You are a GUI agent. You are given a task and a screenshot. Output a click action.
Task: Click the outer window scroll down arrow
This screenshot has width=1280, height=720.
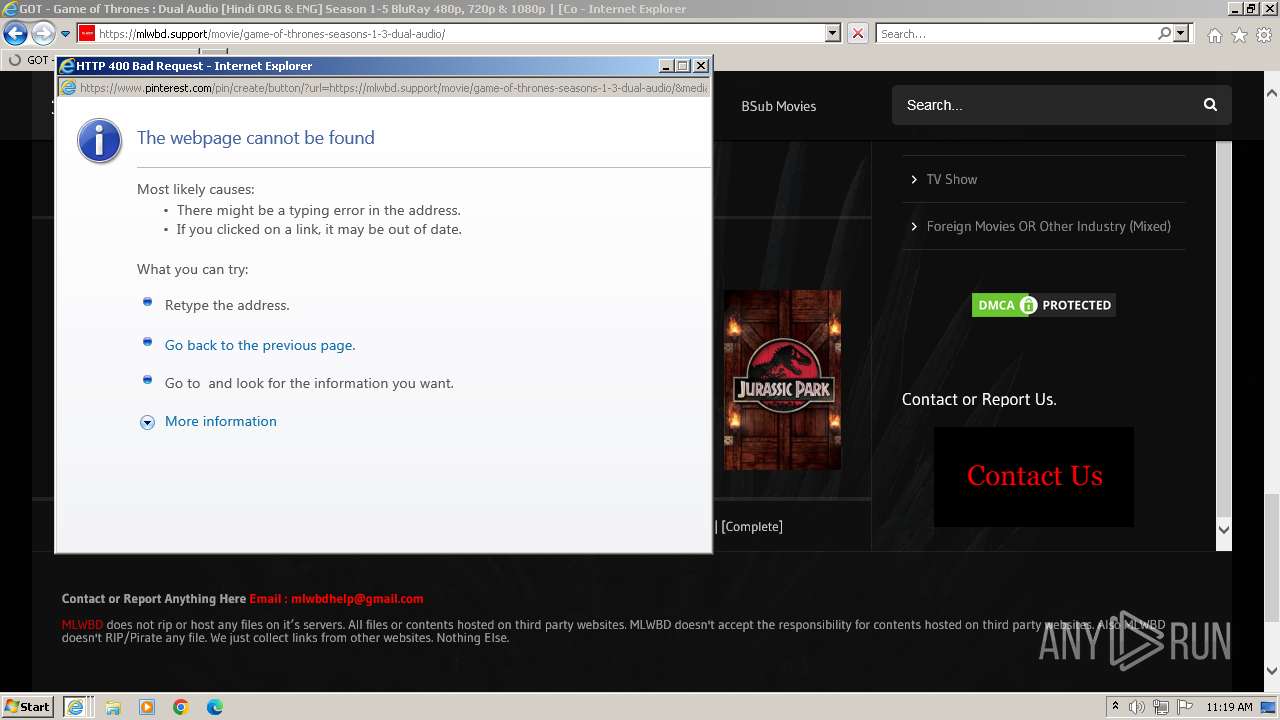[1272, 671]
